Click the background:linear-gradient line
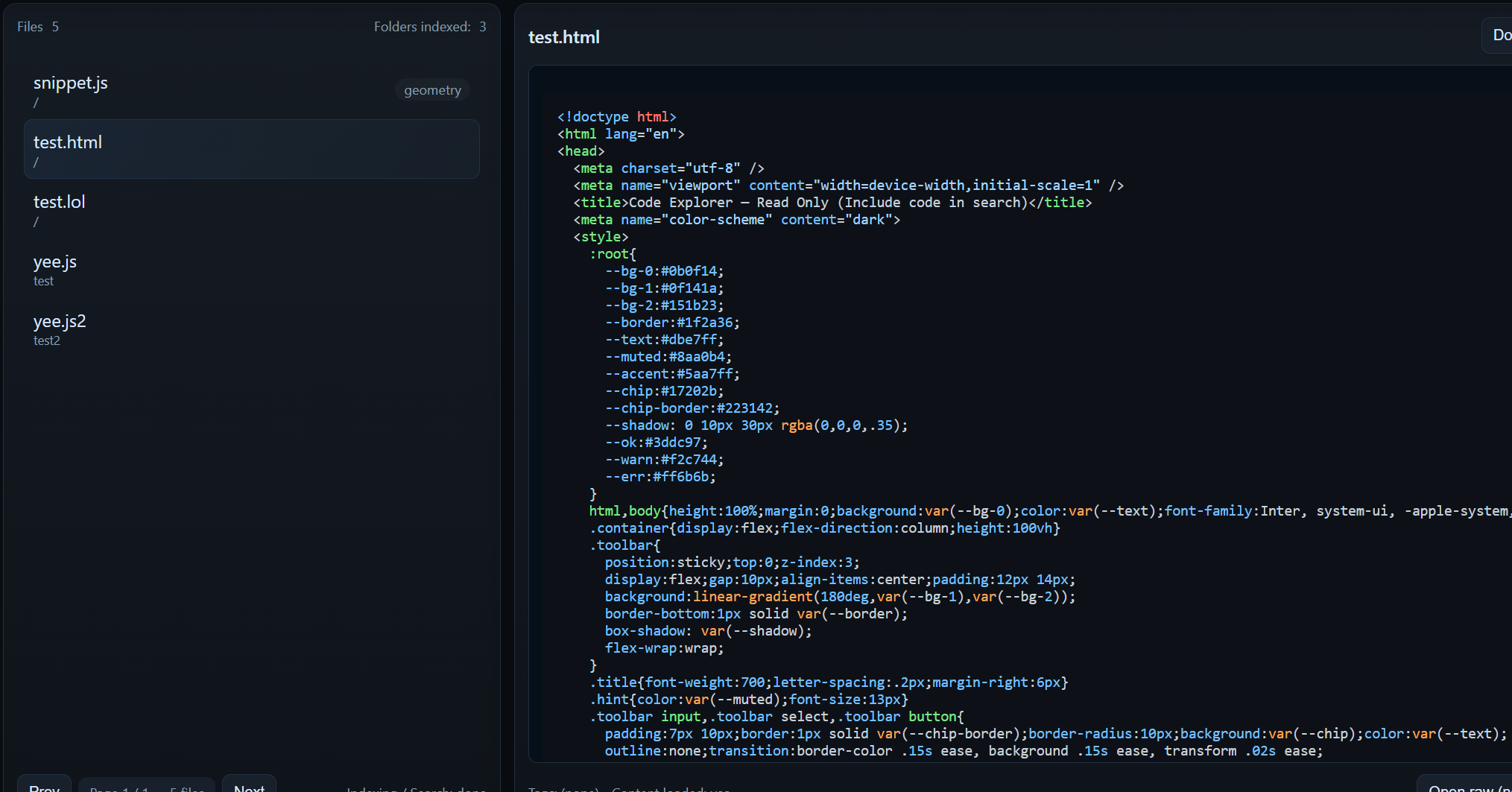1512x792 pixels. pos(841,597)
